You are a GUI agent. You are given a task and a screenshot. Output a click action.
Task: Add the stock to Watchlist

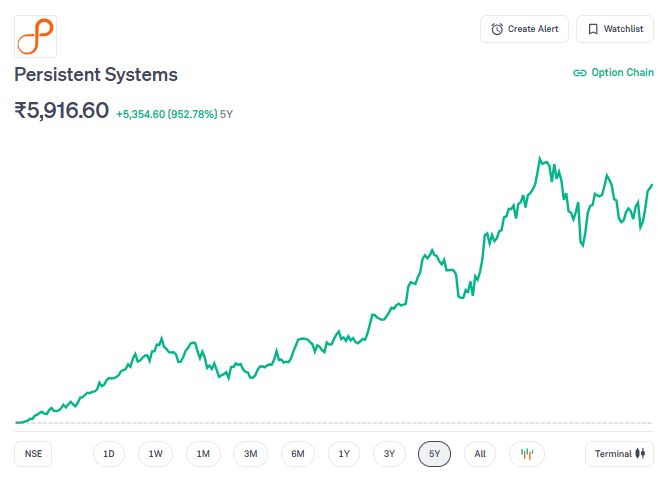tap(614, 29)
